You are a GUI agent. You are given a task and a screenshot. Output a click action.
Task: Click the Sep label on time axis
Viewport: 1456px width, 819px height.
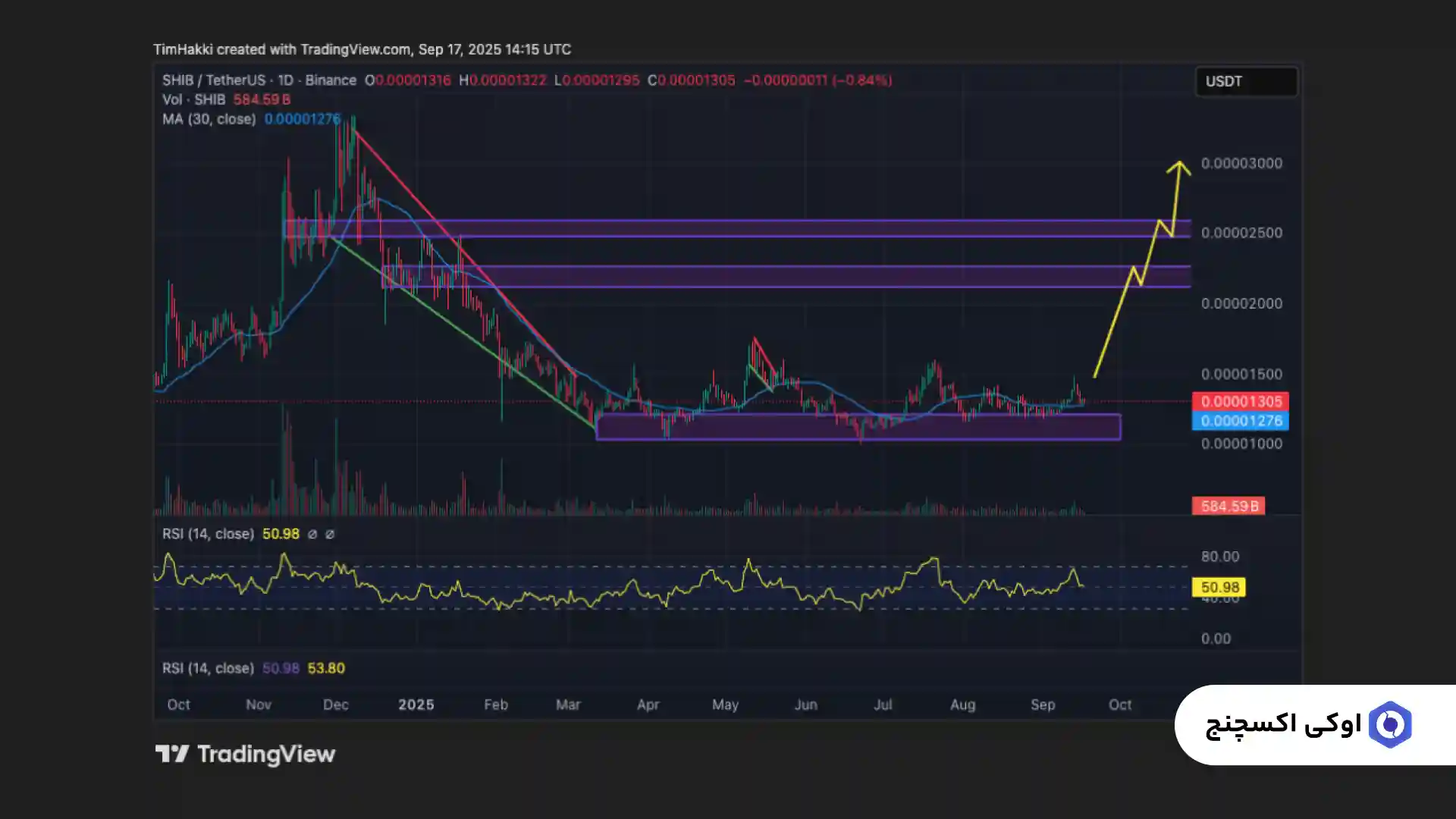click(1043, 704)
